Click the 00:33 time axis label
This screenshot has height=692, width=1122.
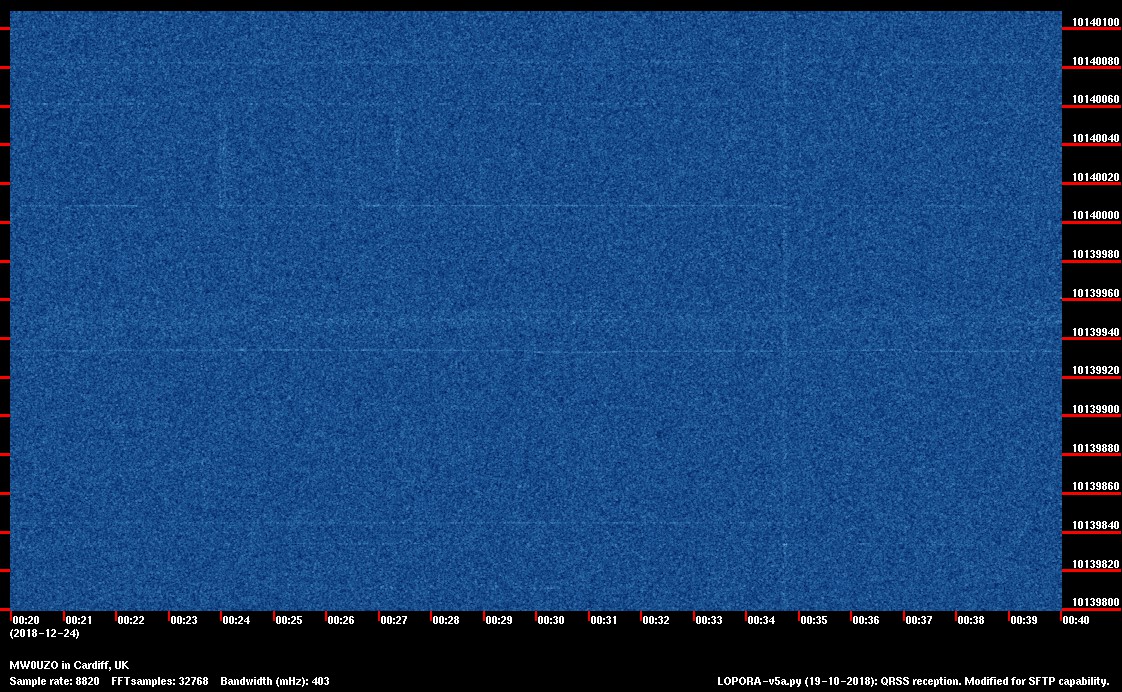tap(709, 620)
